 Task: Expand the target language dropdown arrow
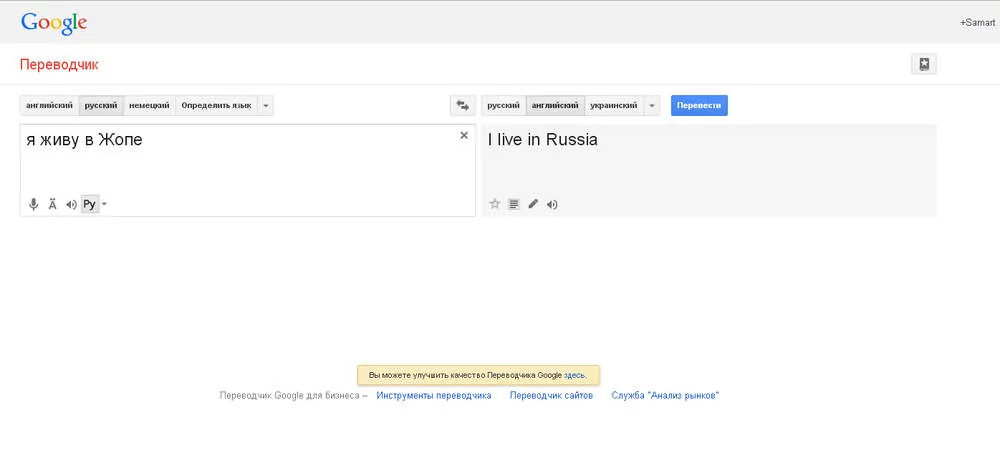[652, 105]
